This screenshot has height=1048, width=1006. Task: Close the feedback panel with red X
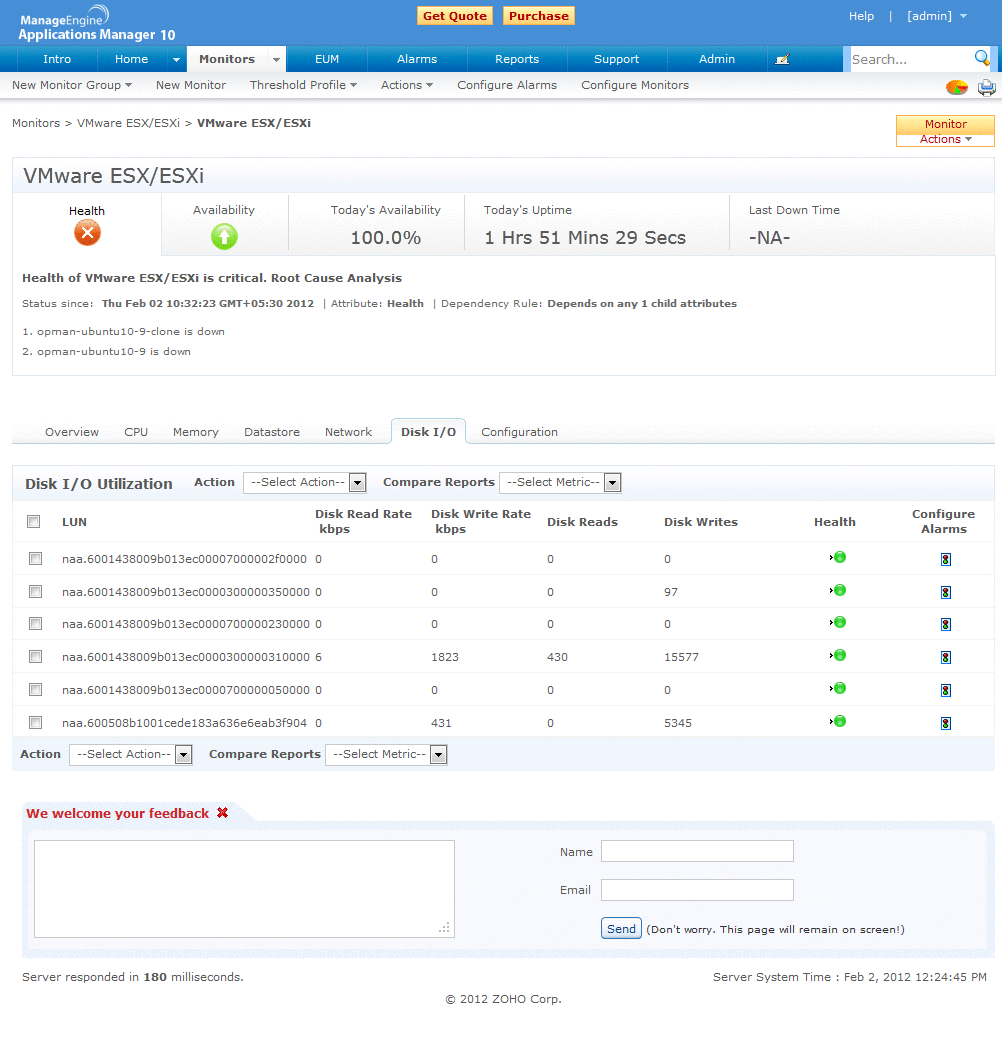tap(223, 813)
